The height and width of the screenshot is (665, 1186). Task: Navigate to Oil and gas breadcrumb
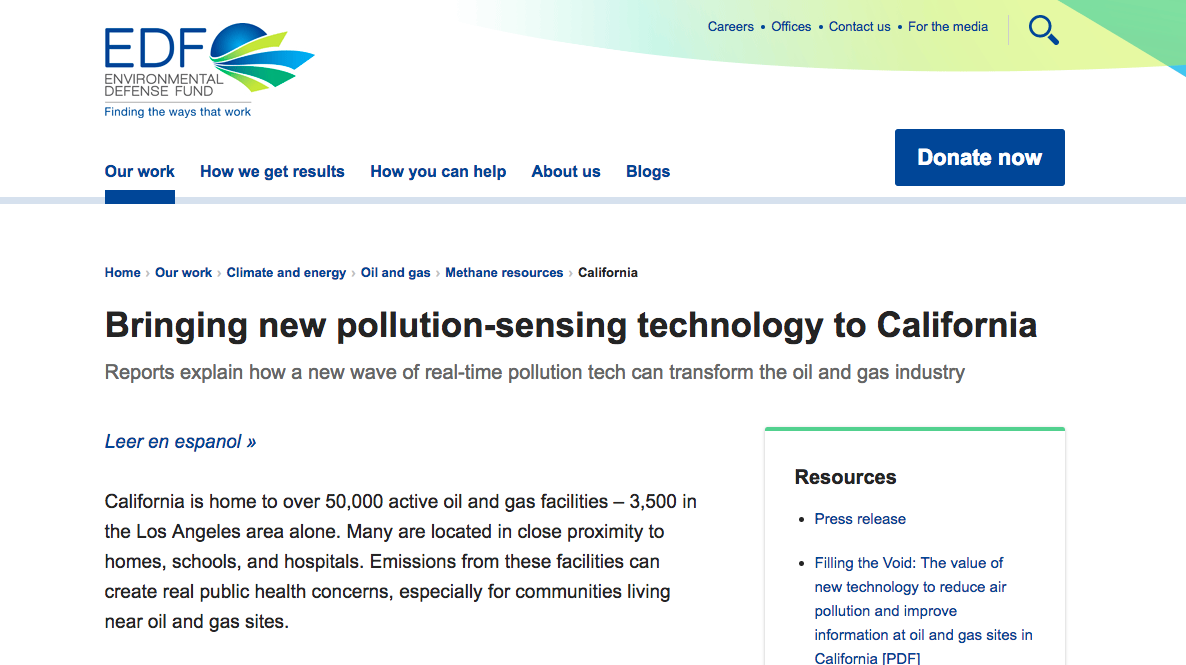coord(396,272)
